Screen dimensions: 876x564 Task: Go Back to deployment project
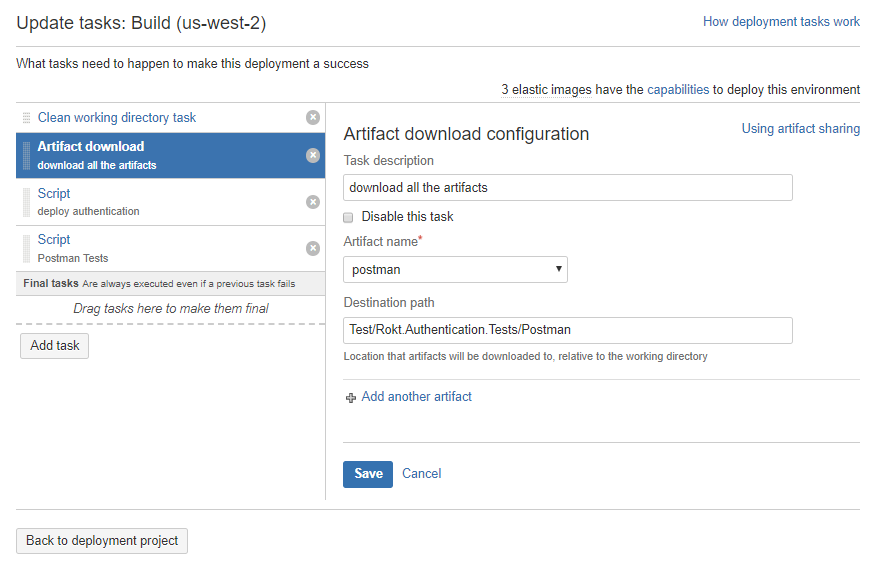(102, 541)
